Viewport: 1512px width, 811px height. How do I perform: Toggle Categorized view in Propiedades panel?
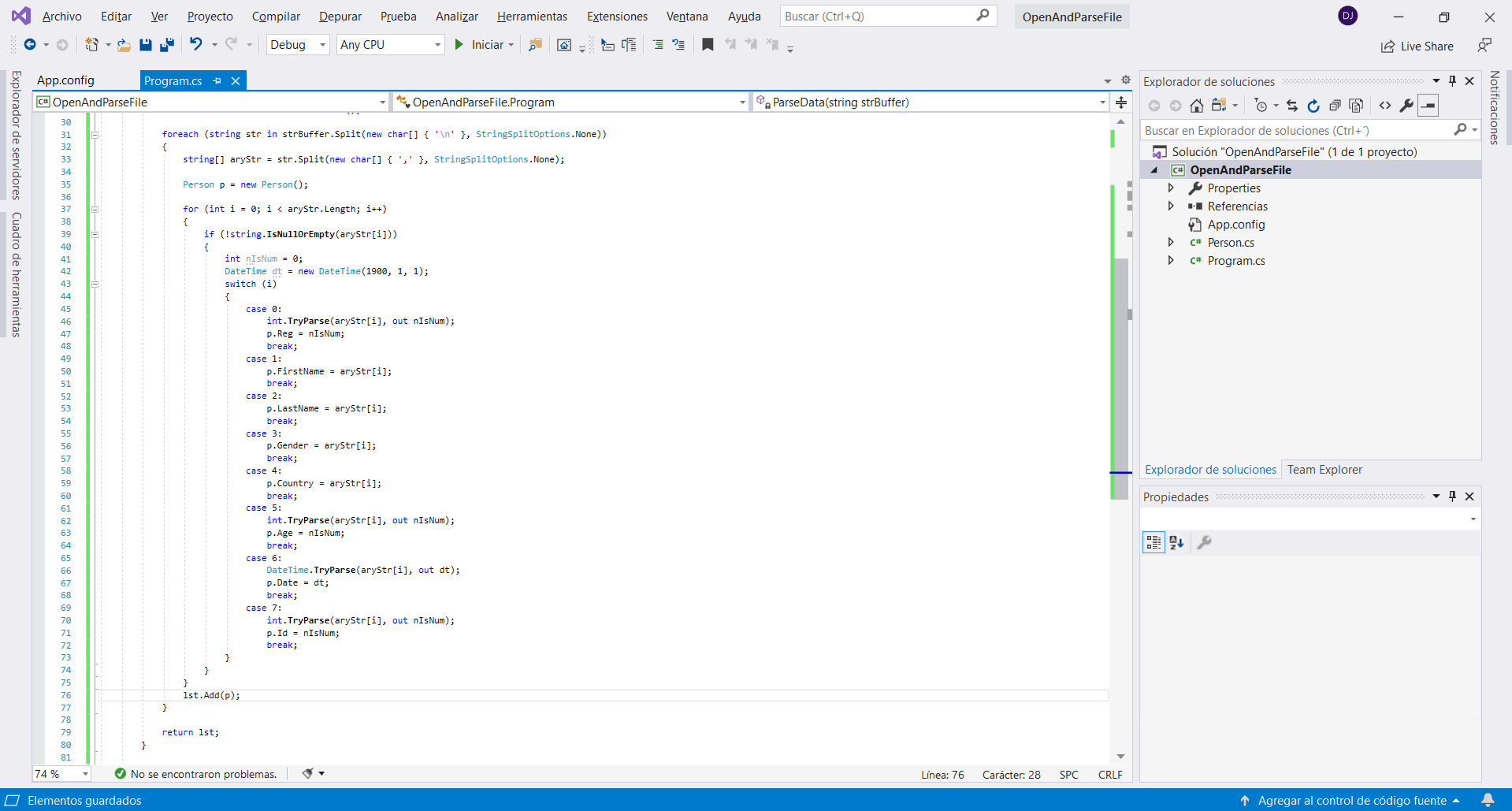(1154, 542)
